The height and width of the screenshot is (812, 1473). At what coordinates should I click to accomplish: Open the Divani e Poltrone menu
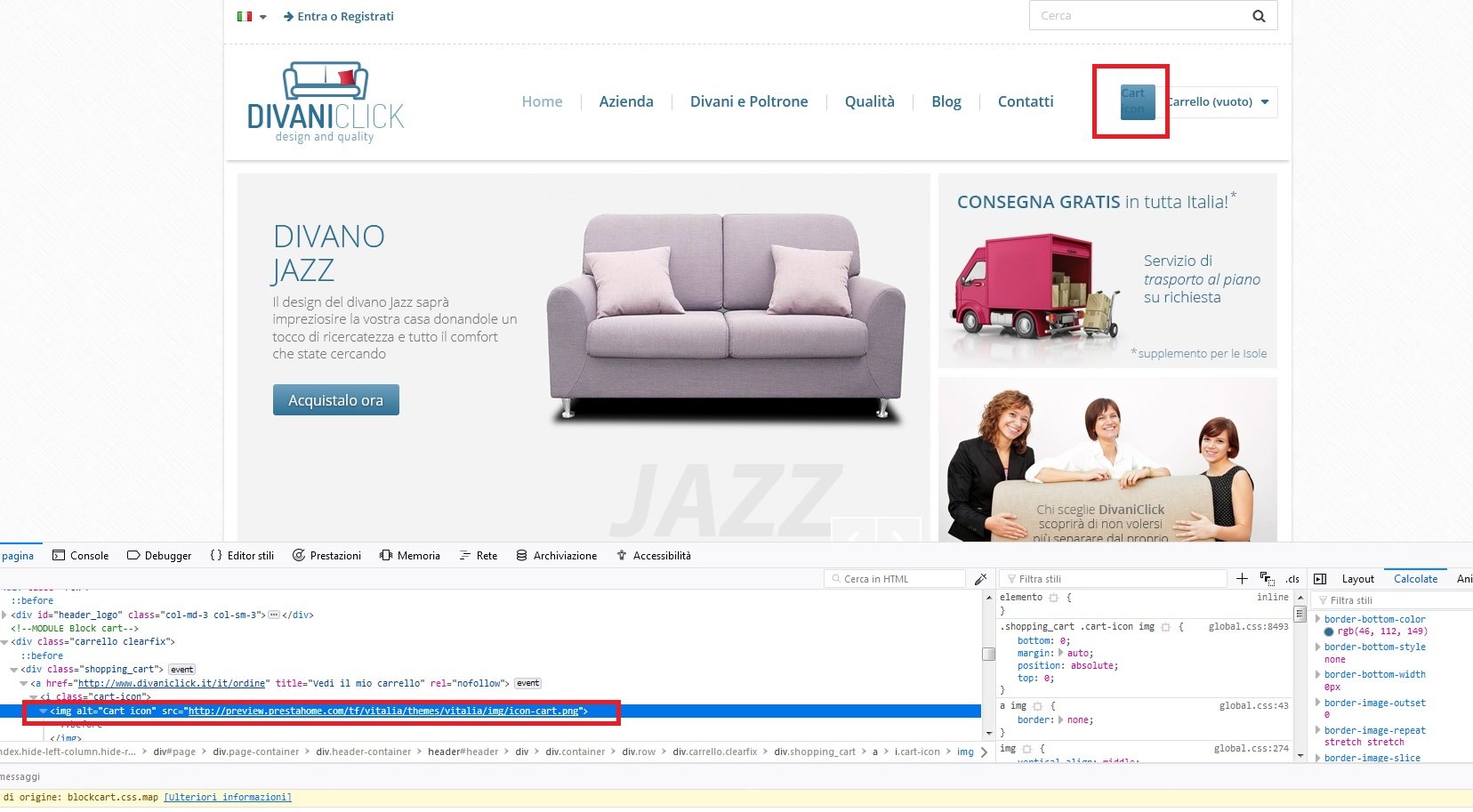(749, 101)
